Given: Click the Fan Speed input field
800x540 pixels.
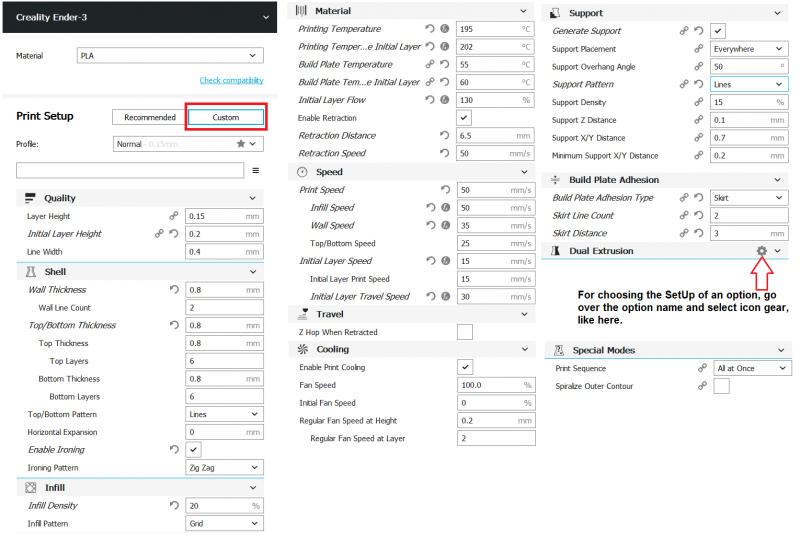Looking at the screenshot, I should (x=488, y=385).
